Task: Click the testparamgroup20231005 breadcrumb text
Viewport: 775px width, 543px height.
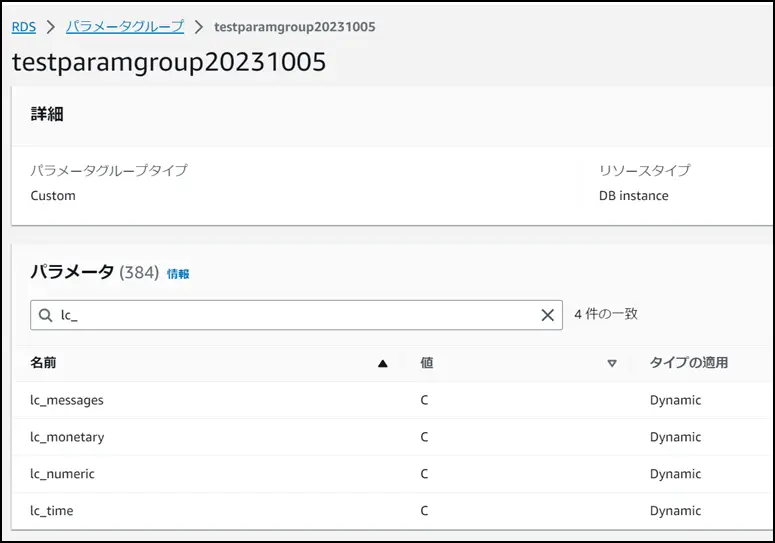Action: 295,27
